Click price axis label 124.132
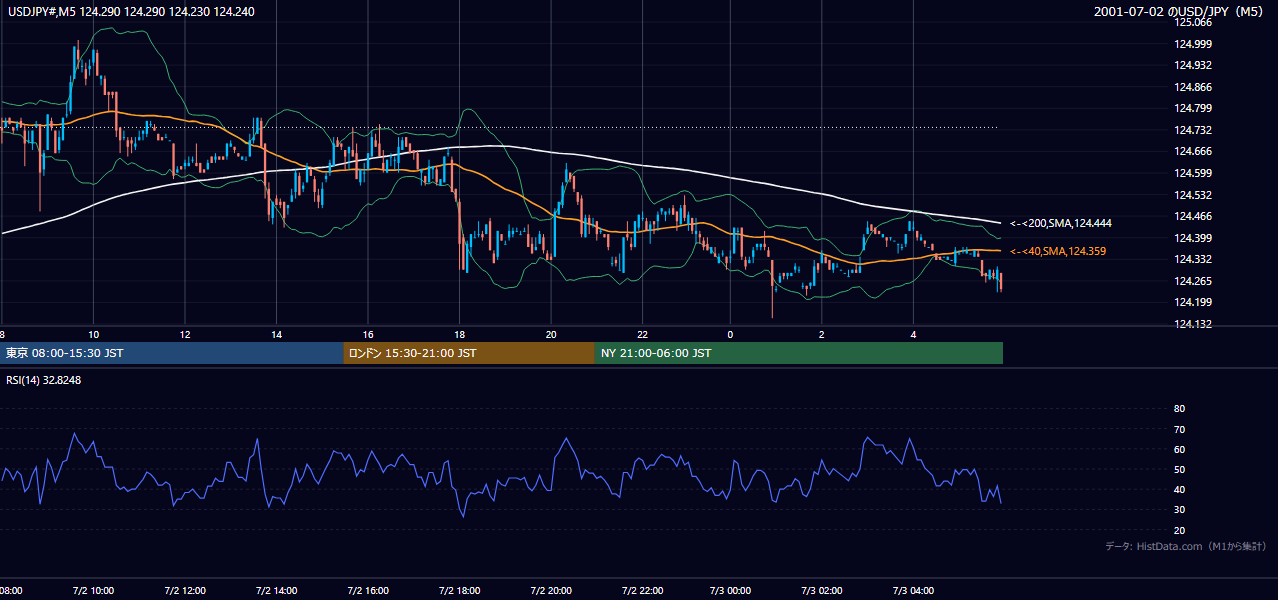1278x600 pixels. pyautogui.click(x=1195, y=324)
